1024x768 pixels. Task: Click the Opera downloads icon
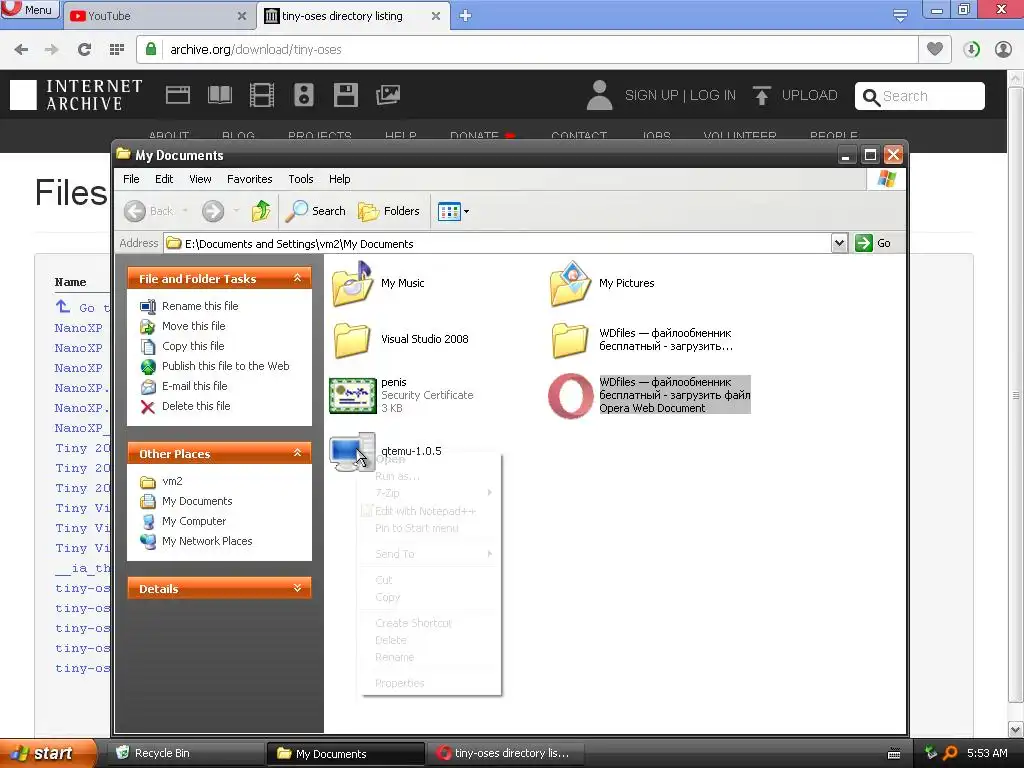972,50
